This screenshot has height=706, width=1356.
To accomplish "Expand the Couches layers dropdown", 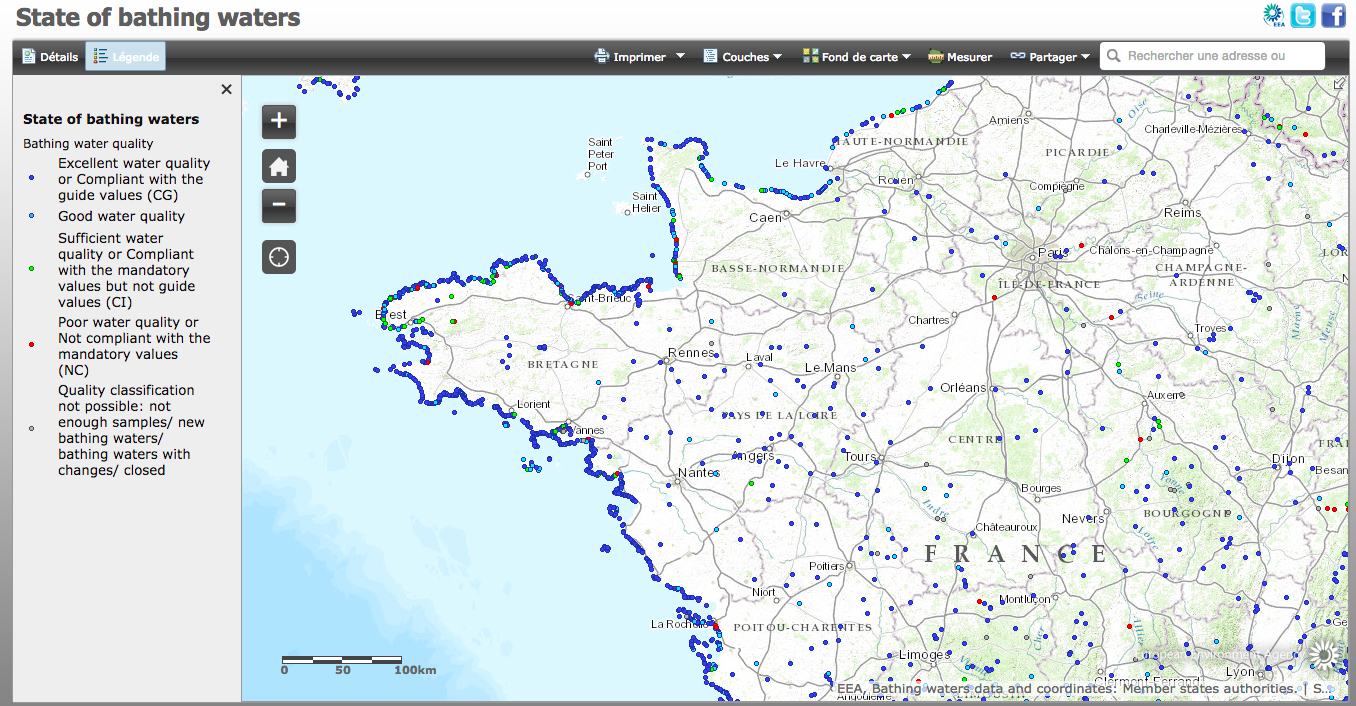I will pos(743,57).
